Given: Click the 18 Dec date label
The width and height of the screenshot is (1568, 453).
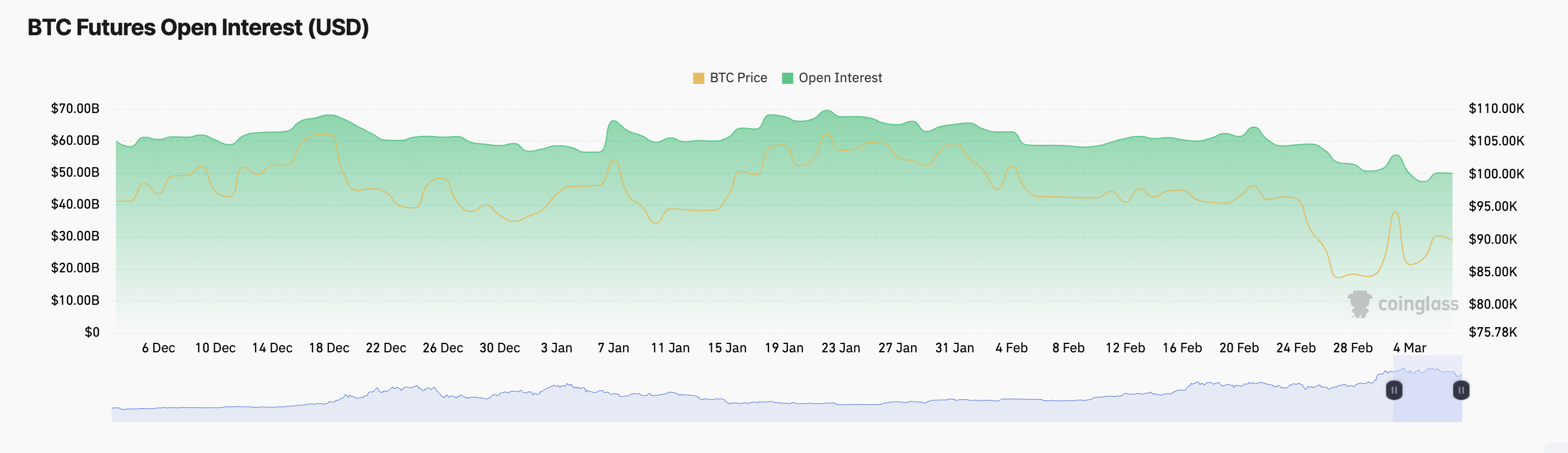Looking at the screenshot, I should point(329,348).
